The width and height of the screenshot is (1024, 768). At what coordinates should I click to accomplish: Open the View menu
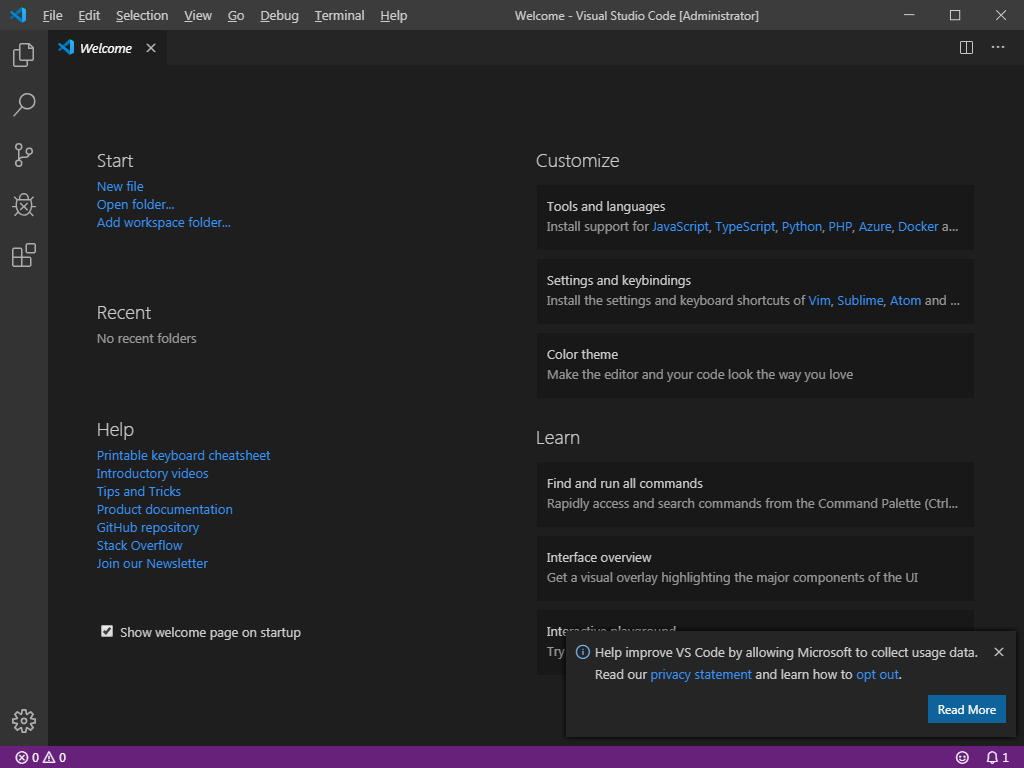pos(198,15)
